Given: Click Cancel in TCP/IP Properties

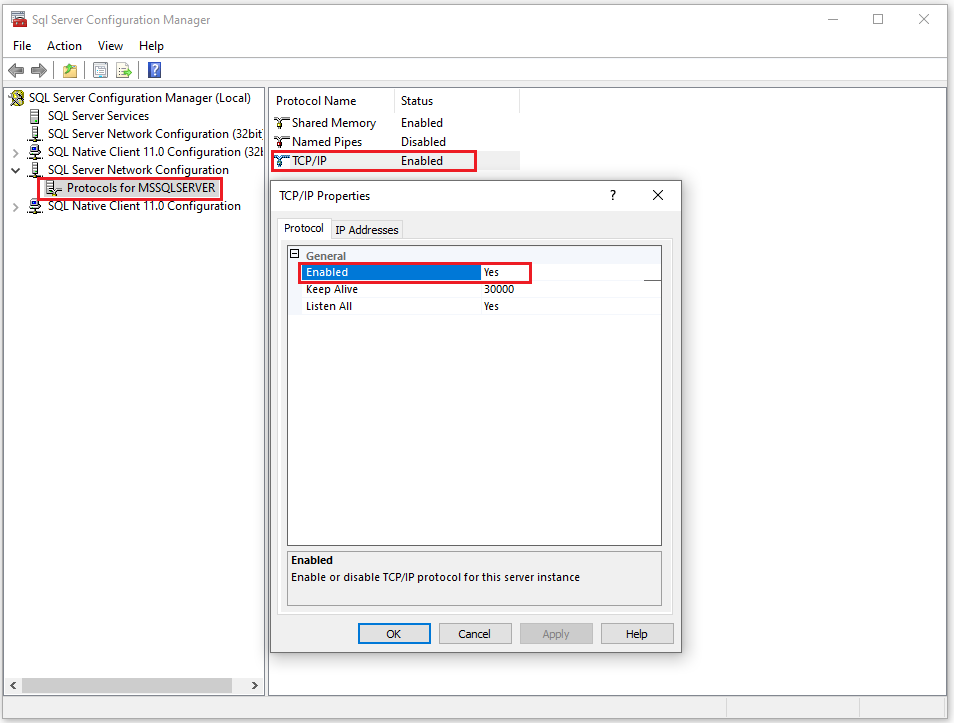Looking at the screenshot, I should pyautogui.click(x=474, y=634).
